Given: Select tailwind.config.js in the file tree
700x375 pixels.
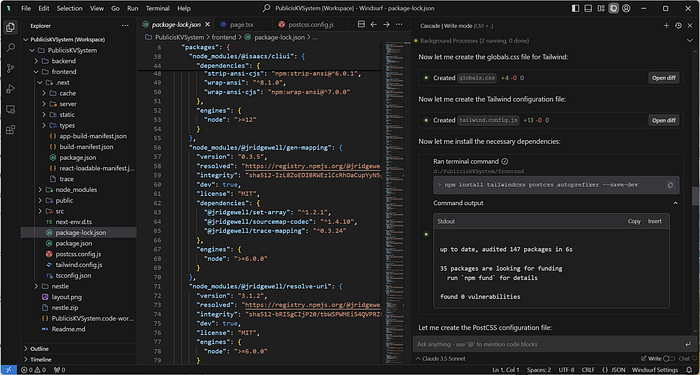Looking at the screenshot, I should (x=79, y=265).
